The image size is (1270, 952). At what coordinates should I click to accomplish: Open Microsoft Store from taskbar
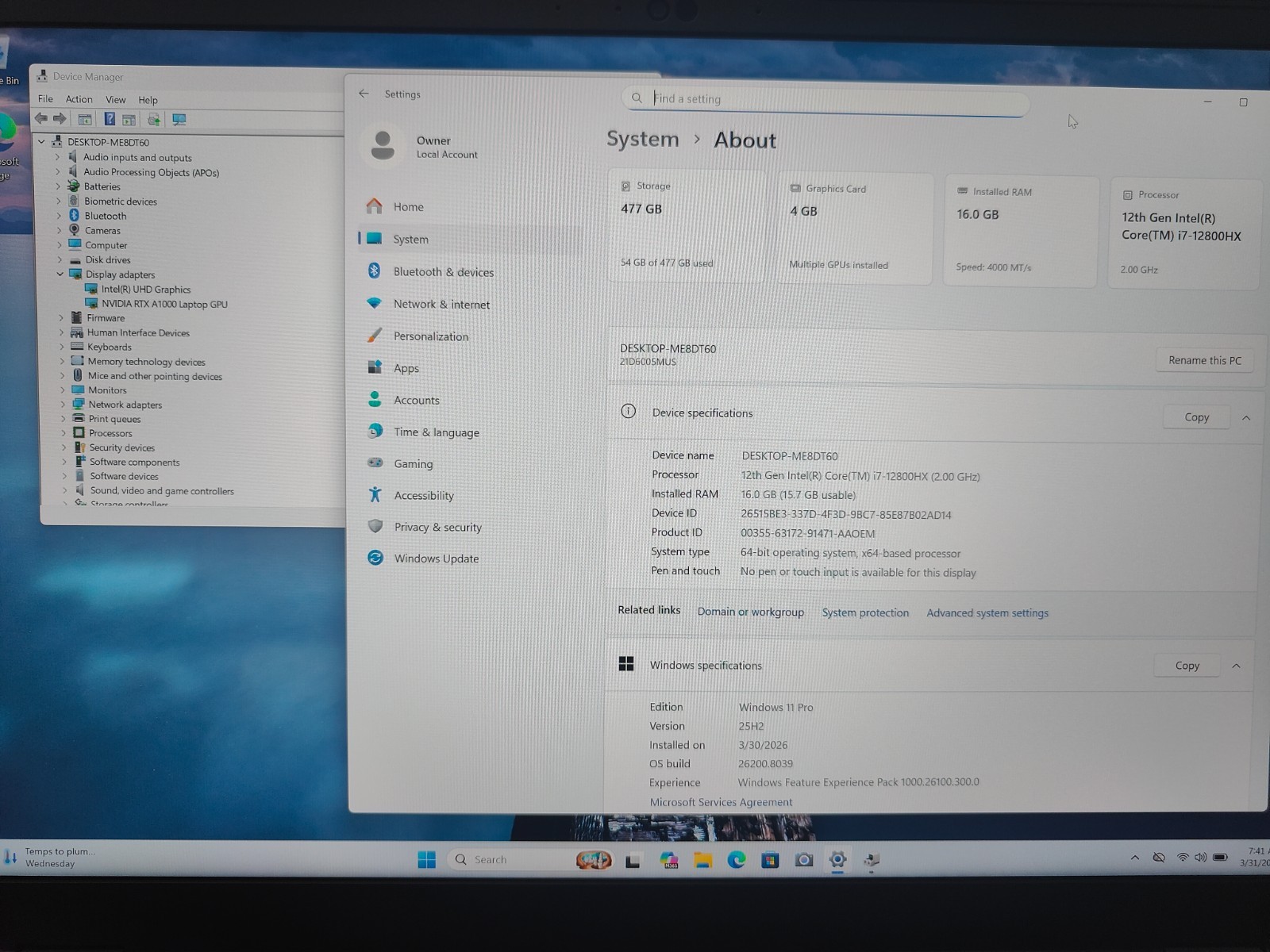770,860
